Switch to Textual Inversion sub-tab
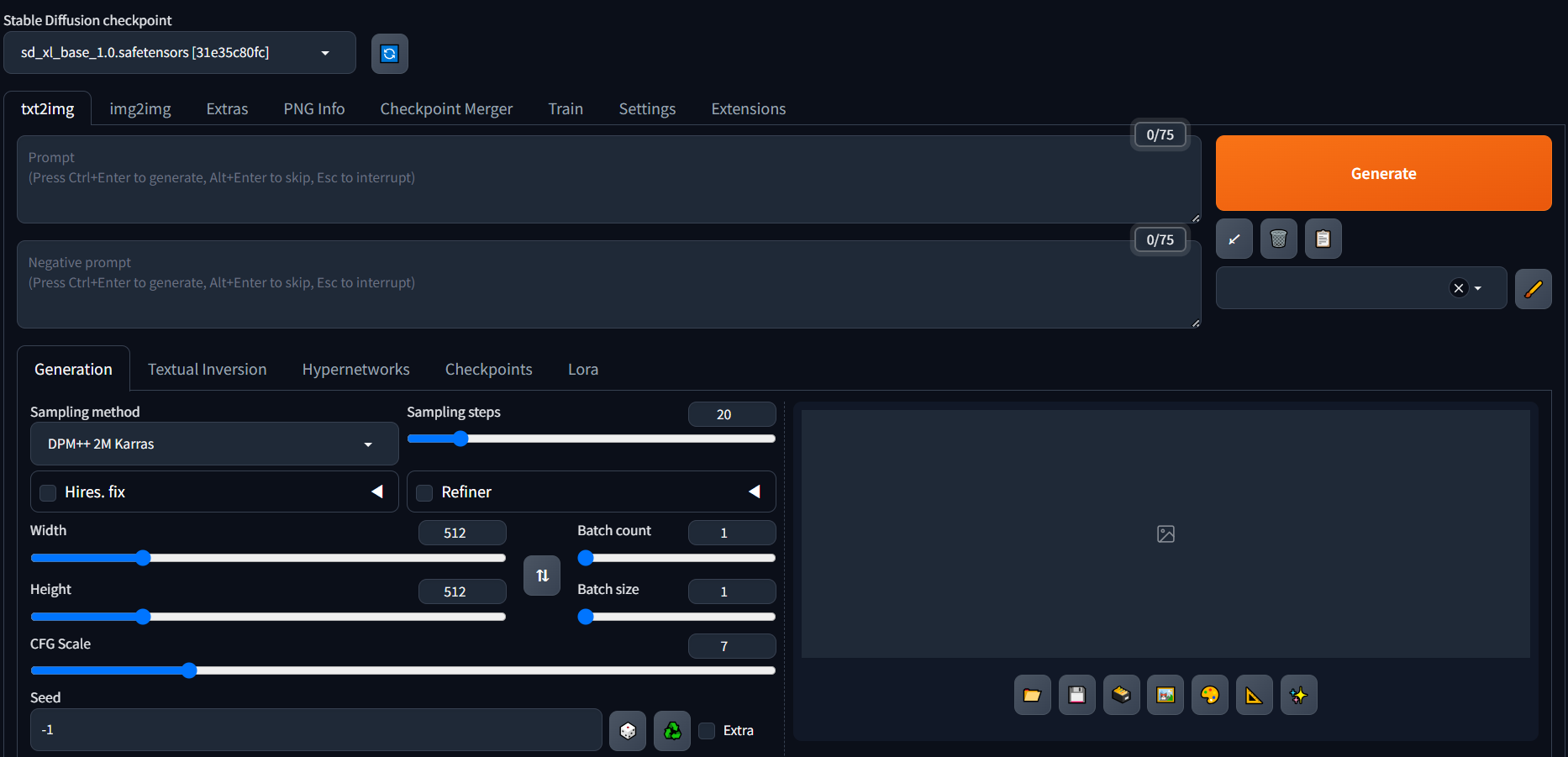This screenshot has height=757, width=1568. coord(208,370)
